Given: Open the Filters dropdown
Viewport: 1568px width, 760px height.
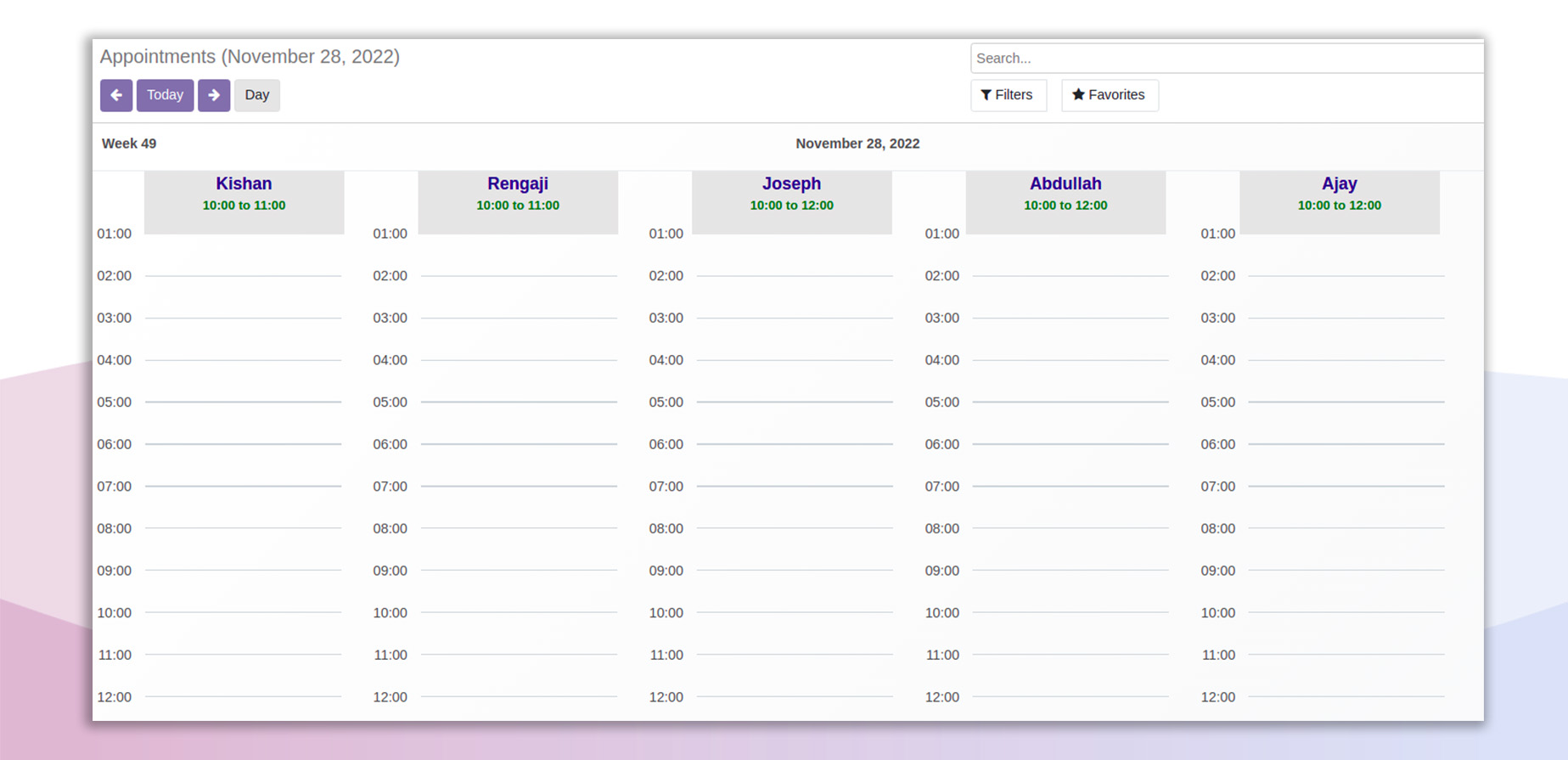Looking at the screenshot, I should click(x=1009, y=95).
